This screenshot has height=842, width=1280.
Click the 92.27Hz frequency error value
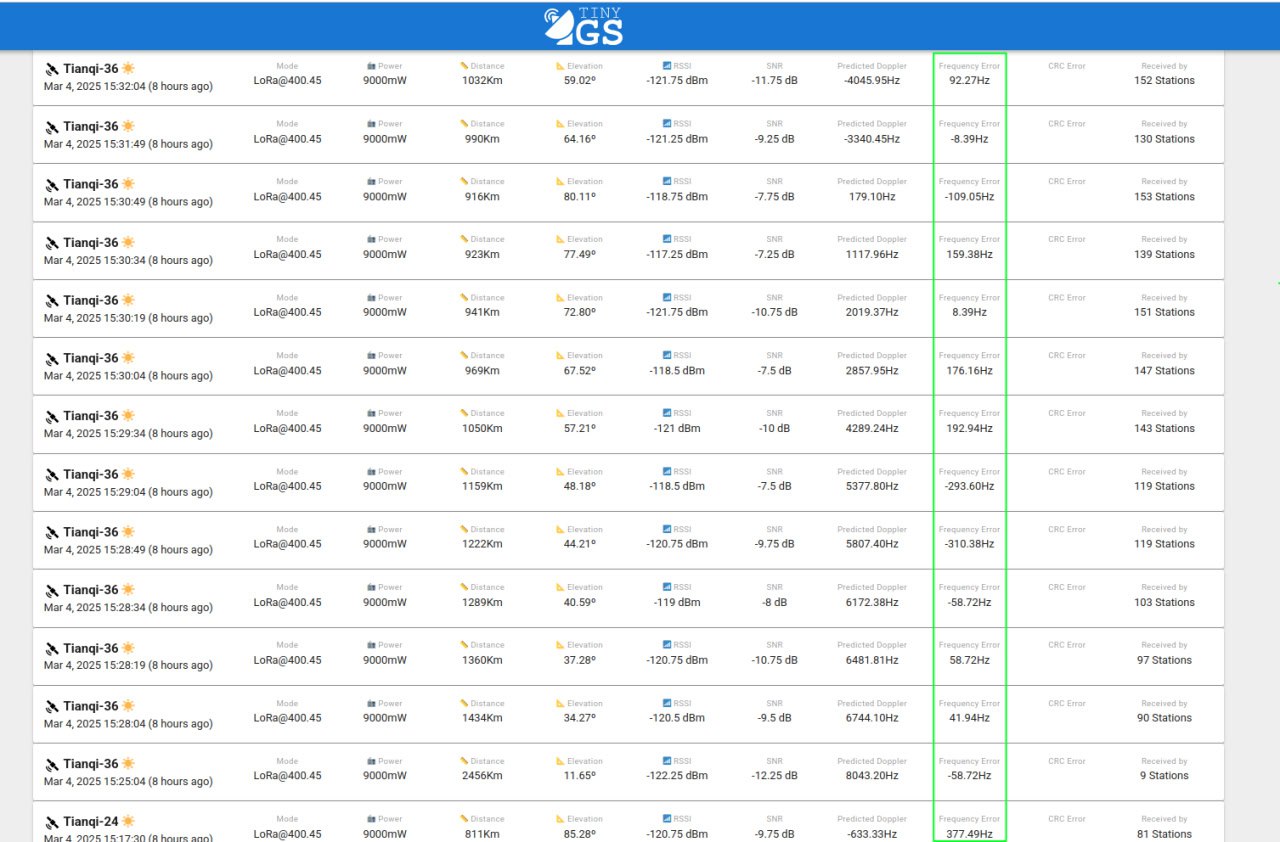click(969, 81)
